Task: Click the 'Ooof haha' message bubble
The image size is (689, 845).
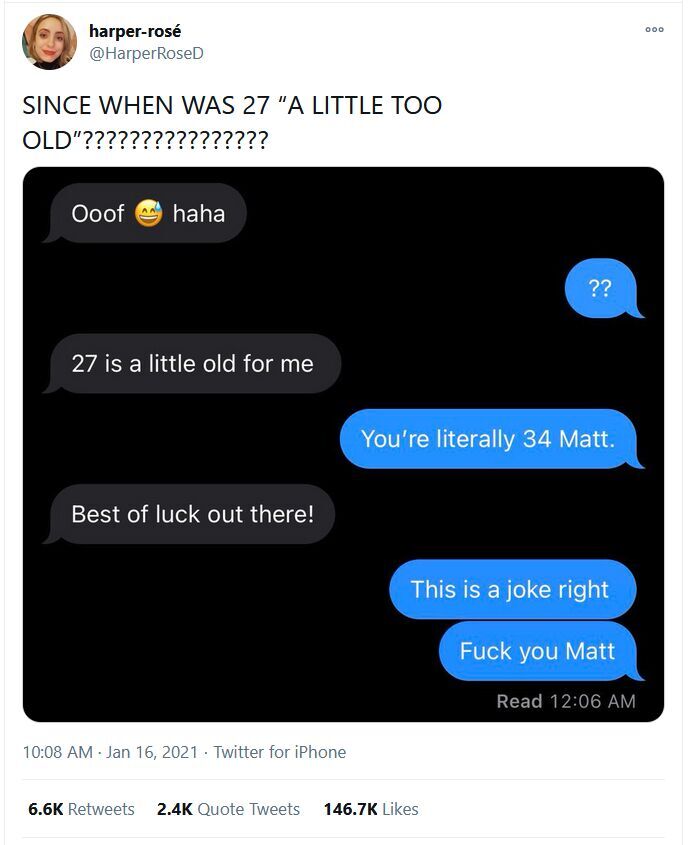Action: click(145, 213)
